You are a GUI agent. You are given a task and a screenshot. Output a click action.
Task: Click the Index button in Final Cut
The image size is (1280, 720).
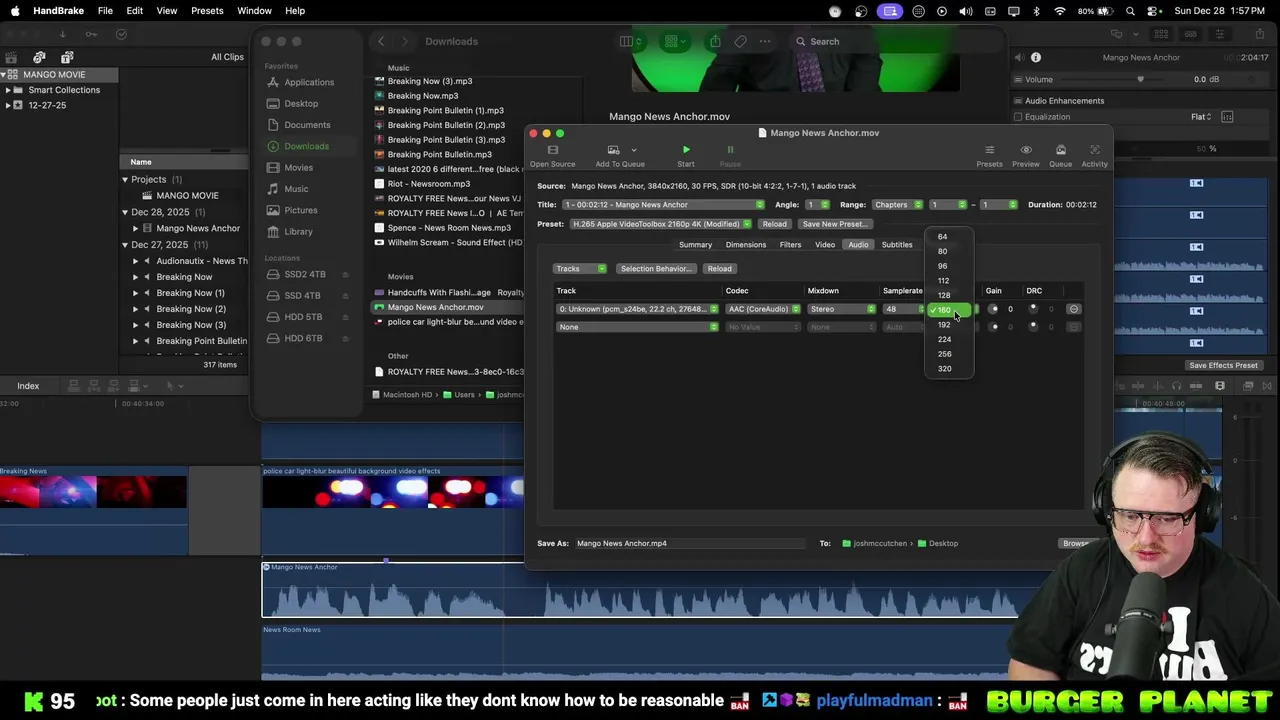tap(28, 386)
